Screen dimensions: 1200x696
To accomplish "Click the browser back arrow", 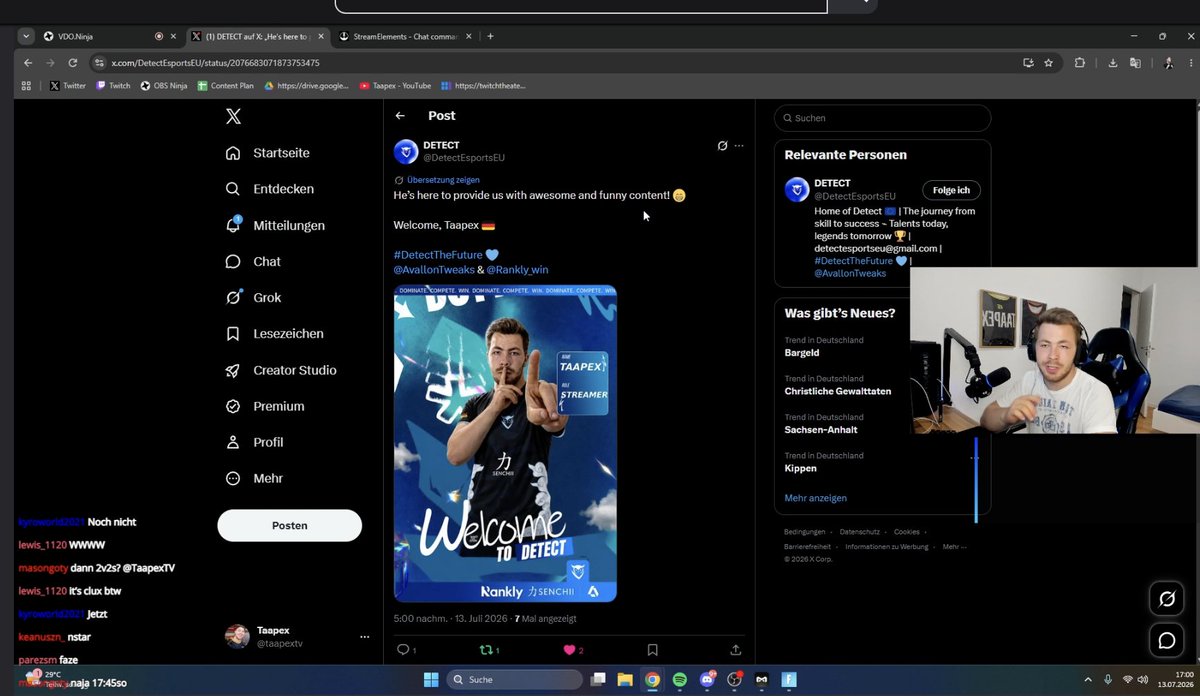I will (28, 62).
